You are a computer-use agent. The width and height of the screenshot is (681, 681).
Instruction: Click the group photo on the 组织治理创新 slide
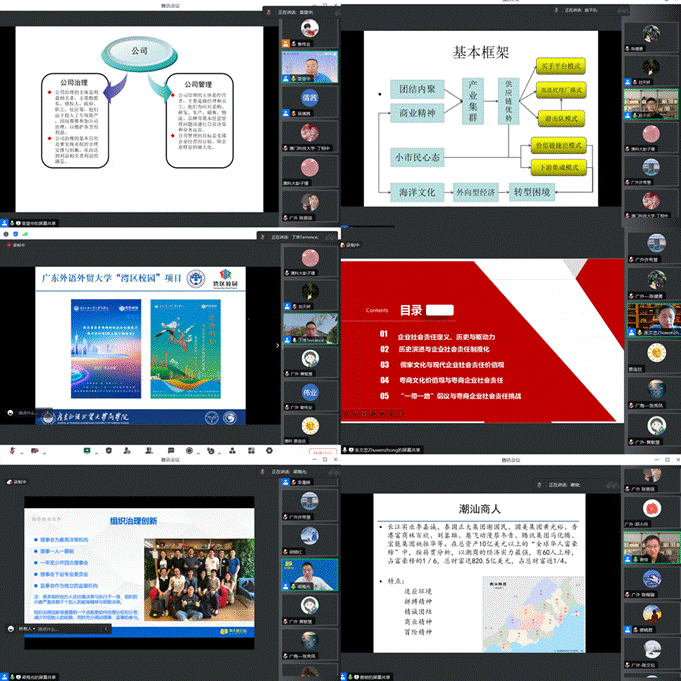click(x=188, y=582)
